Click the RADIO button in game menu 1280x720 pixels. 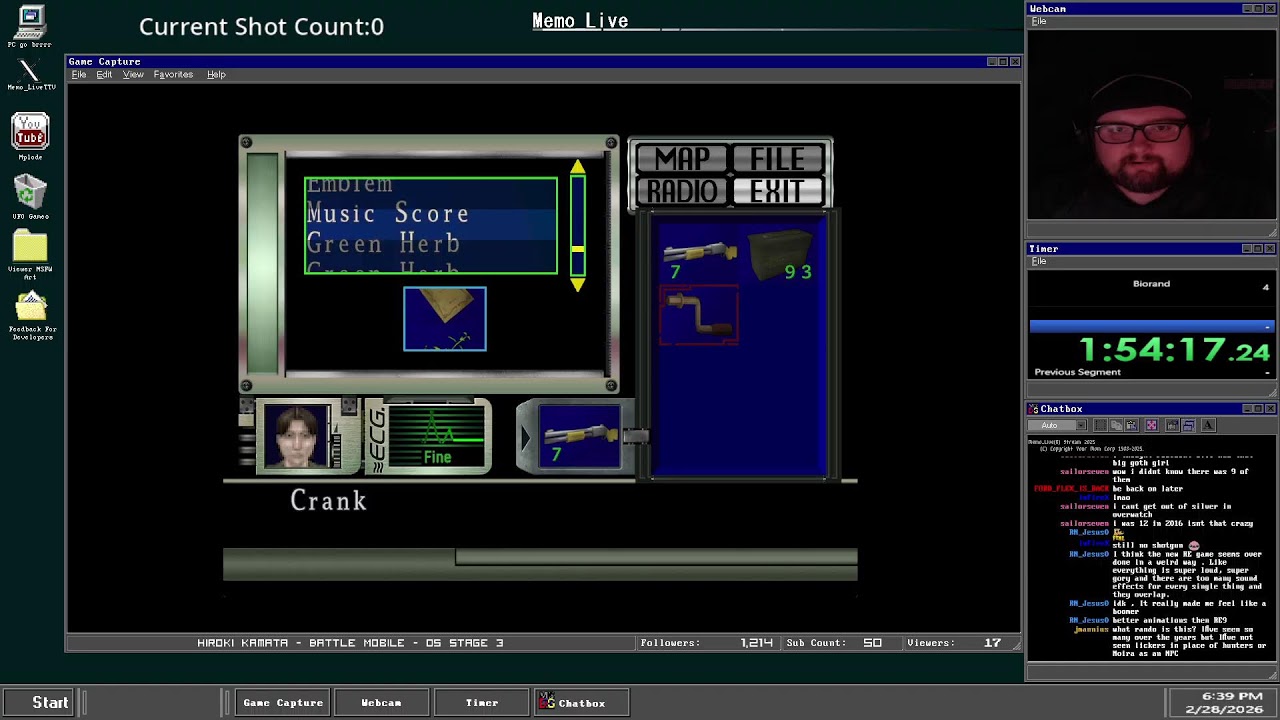(x=682, y=191)
